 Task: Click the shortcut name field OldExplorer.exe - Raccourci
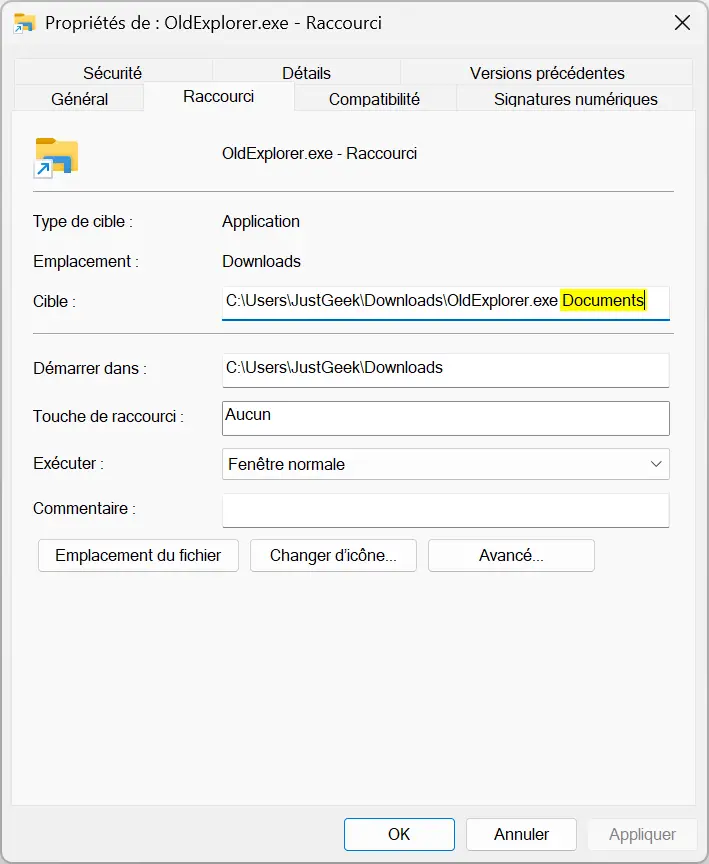[320, 153]
